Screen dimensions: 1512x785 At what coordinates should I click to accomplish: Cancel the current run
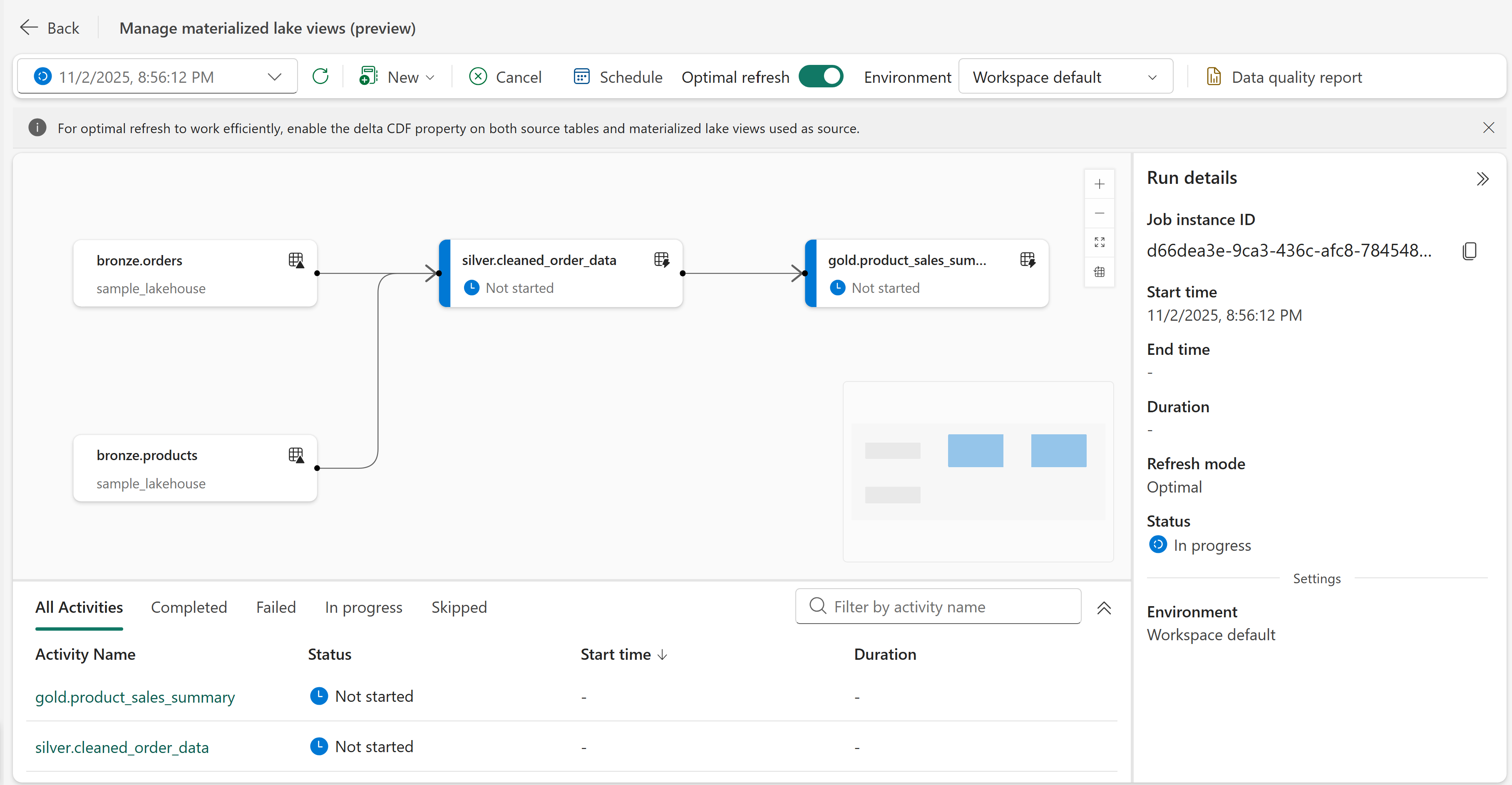coord(505,77)
